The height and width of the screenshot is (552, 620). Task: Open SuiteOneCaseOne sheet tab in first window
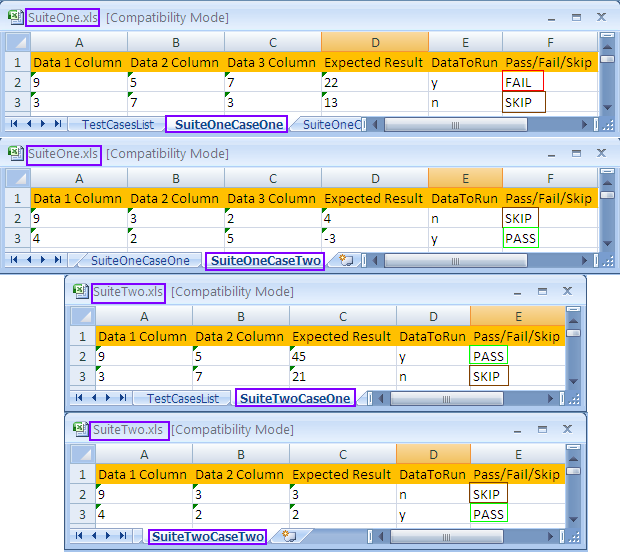[x=229, y=124]
